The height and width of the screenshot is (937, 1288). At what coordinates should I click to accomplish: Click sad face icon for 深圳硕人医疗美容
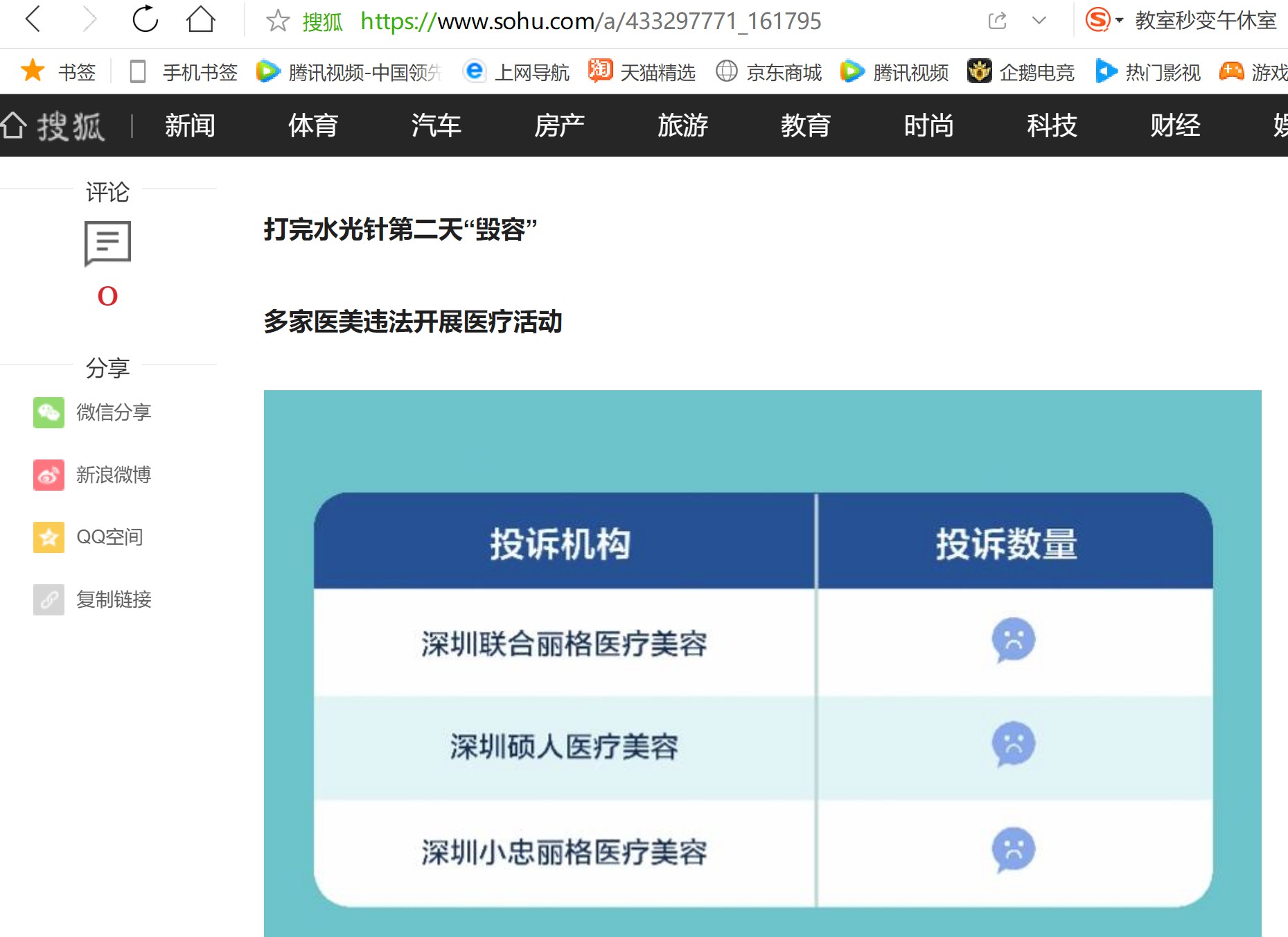(x=1014, y=744)
